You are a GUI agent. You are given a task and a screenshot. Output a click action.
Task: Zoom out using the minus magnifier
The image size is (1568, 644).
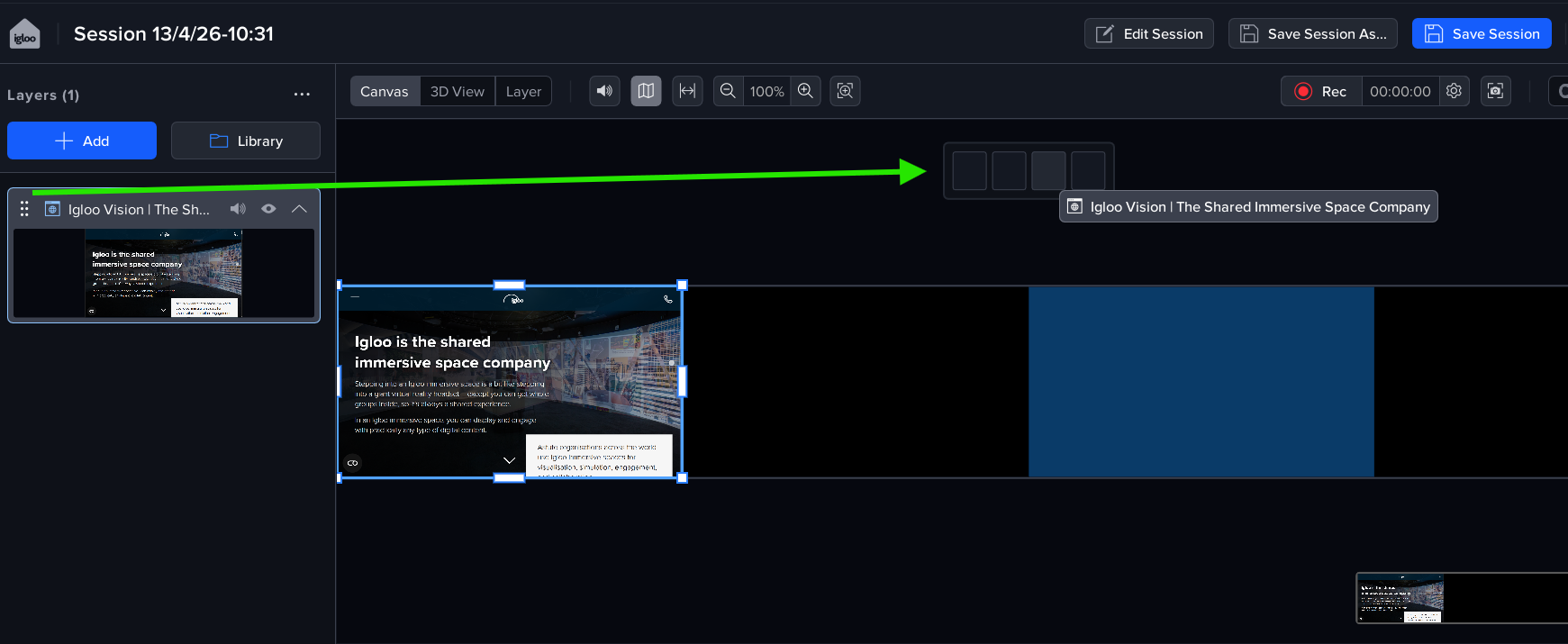coord(728,91)
